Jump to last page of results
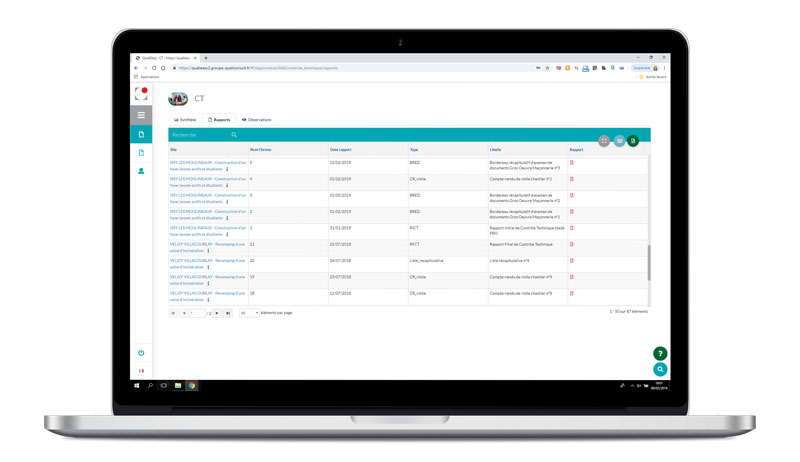 [228, 313]
